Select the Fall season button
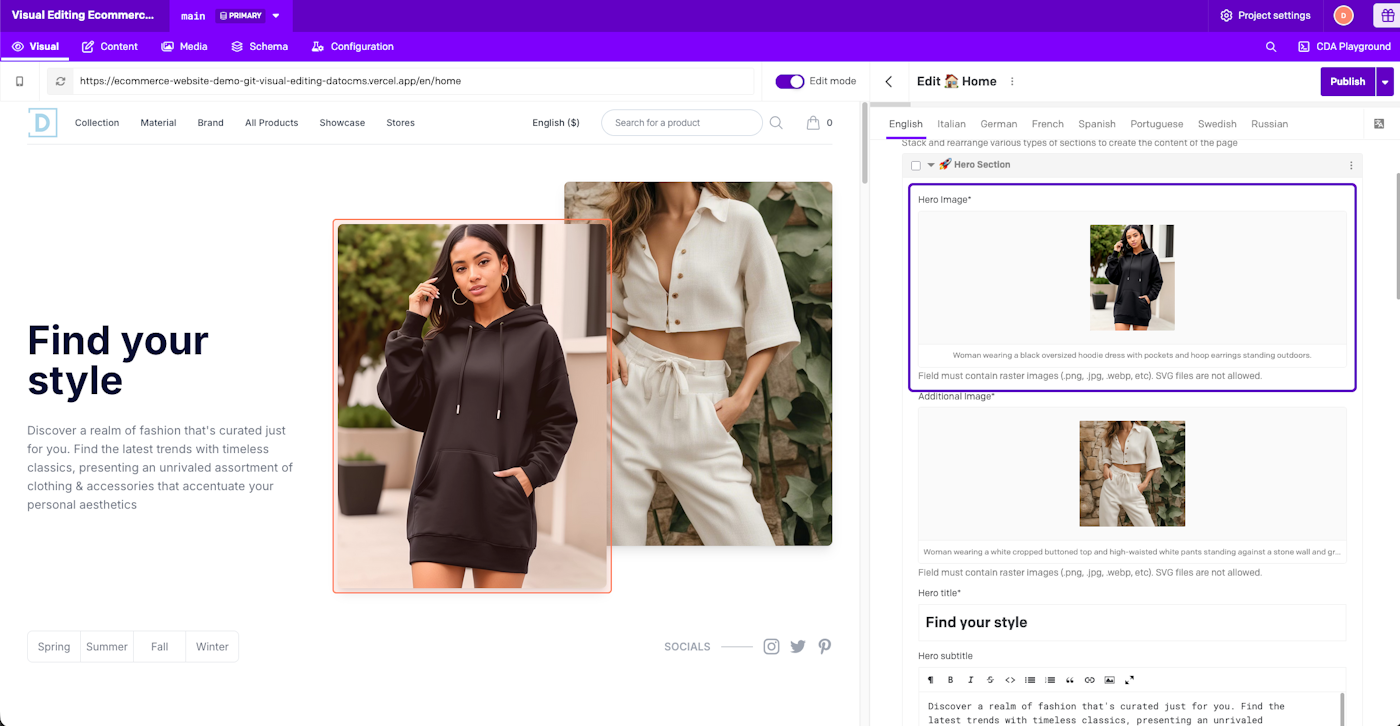Image resolution: width=1400 pixels, height=726 pixels. 160,647
